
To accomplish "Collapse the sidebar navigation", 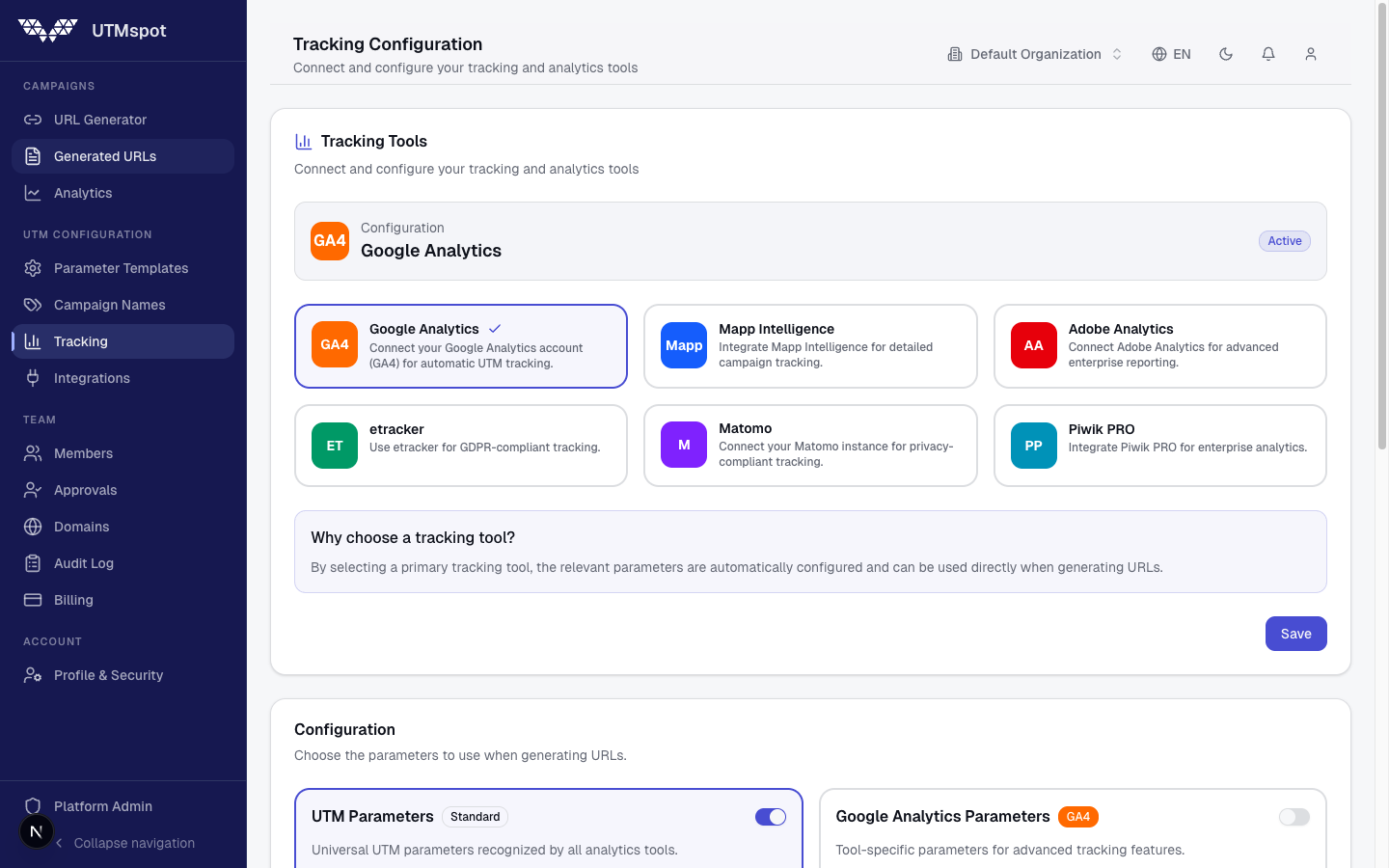I will coord(123,843).
